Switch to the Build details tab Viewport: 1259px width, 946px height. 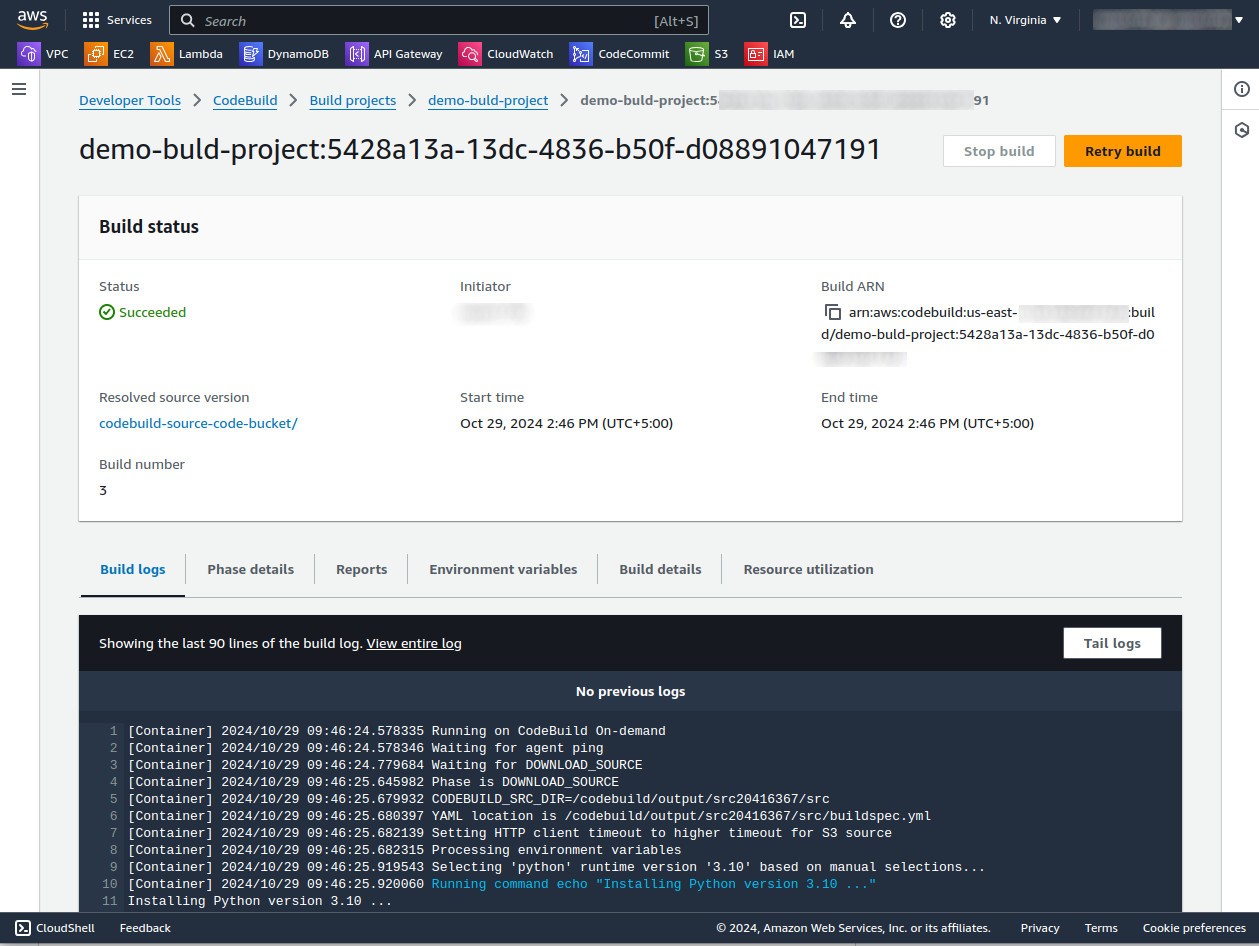[x=660, y=570]
